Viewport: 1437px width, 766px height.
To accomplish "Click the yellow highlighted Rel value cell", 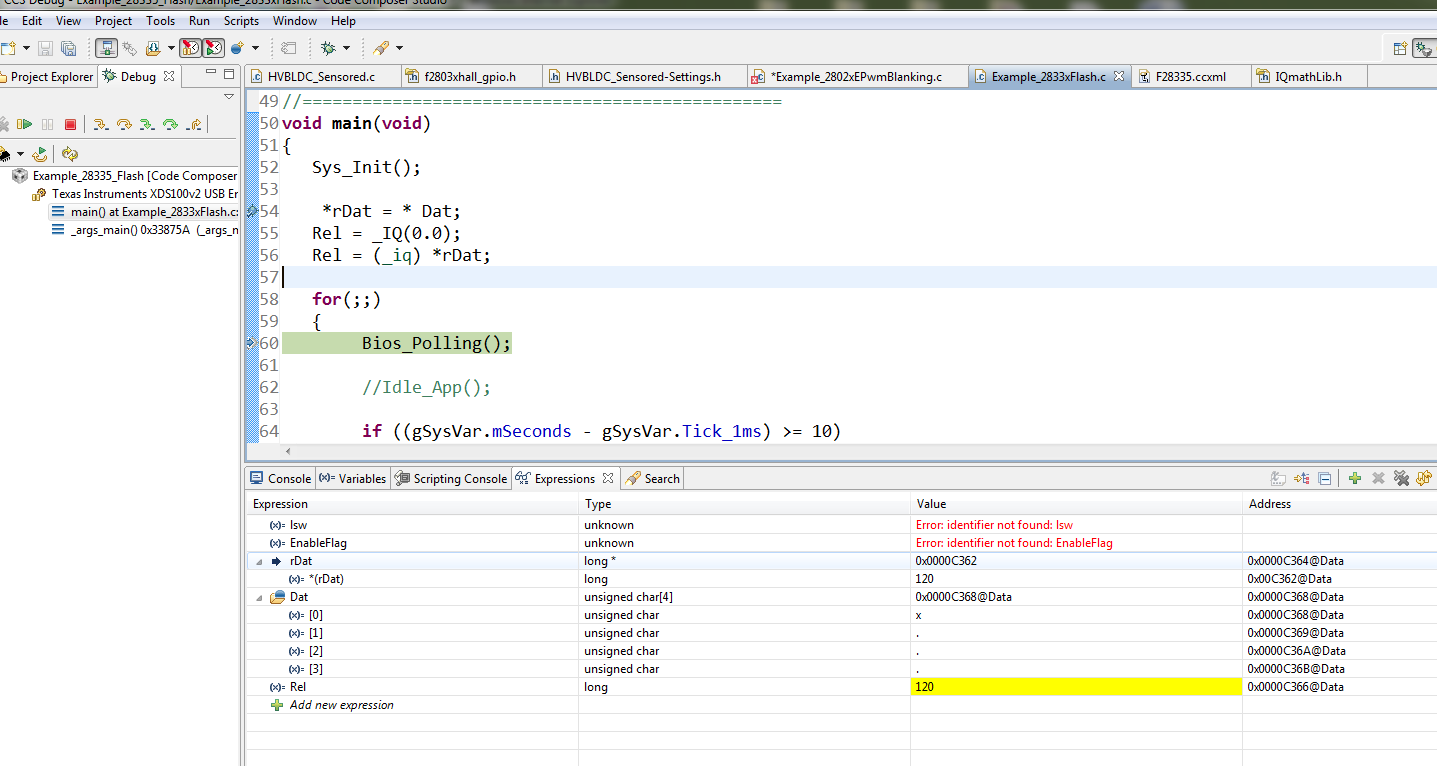I will click(x=1075, y=687).
